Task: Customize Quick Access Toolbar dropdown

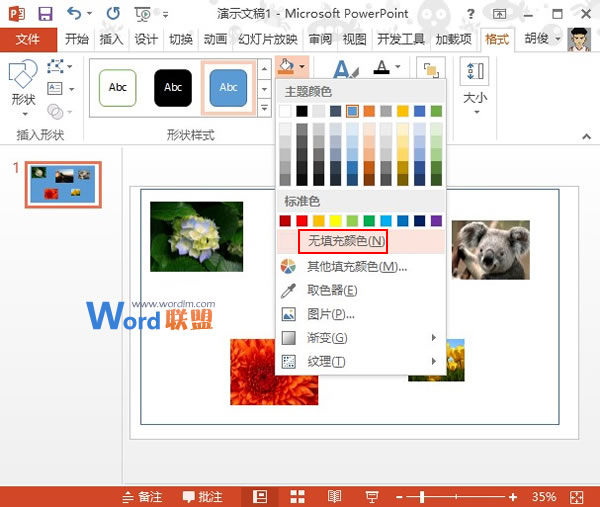Action: pos(165,15)
